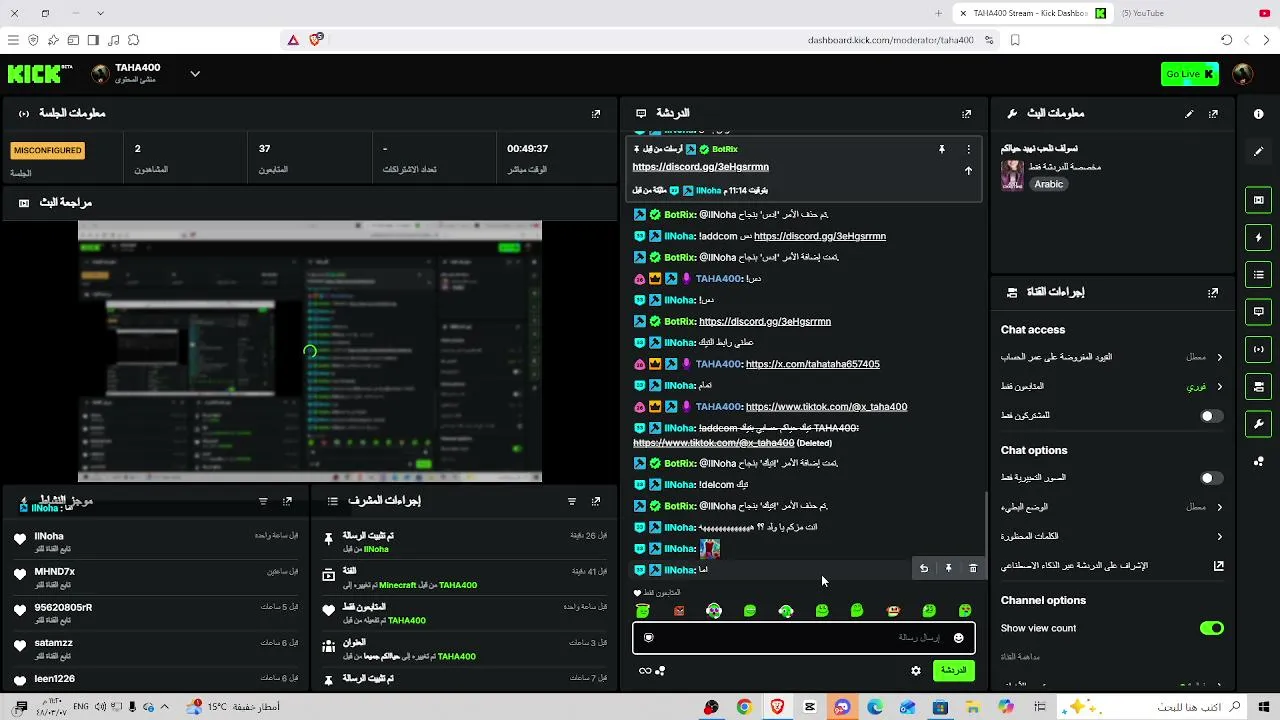Toggle the channel actions panel sidebar icon
Image resolution: width=1280 pixels, height=720 pixels.
[x=1258, y=386]
